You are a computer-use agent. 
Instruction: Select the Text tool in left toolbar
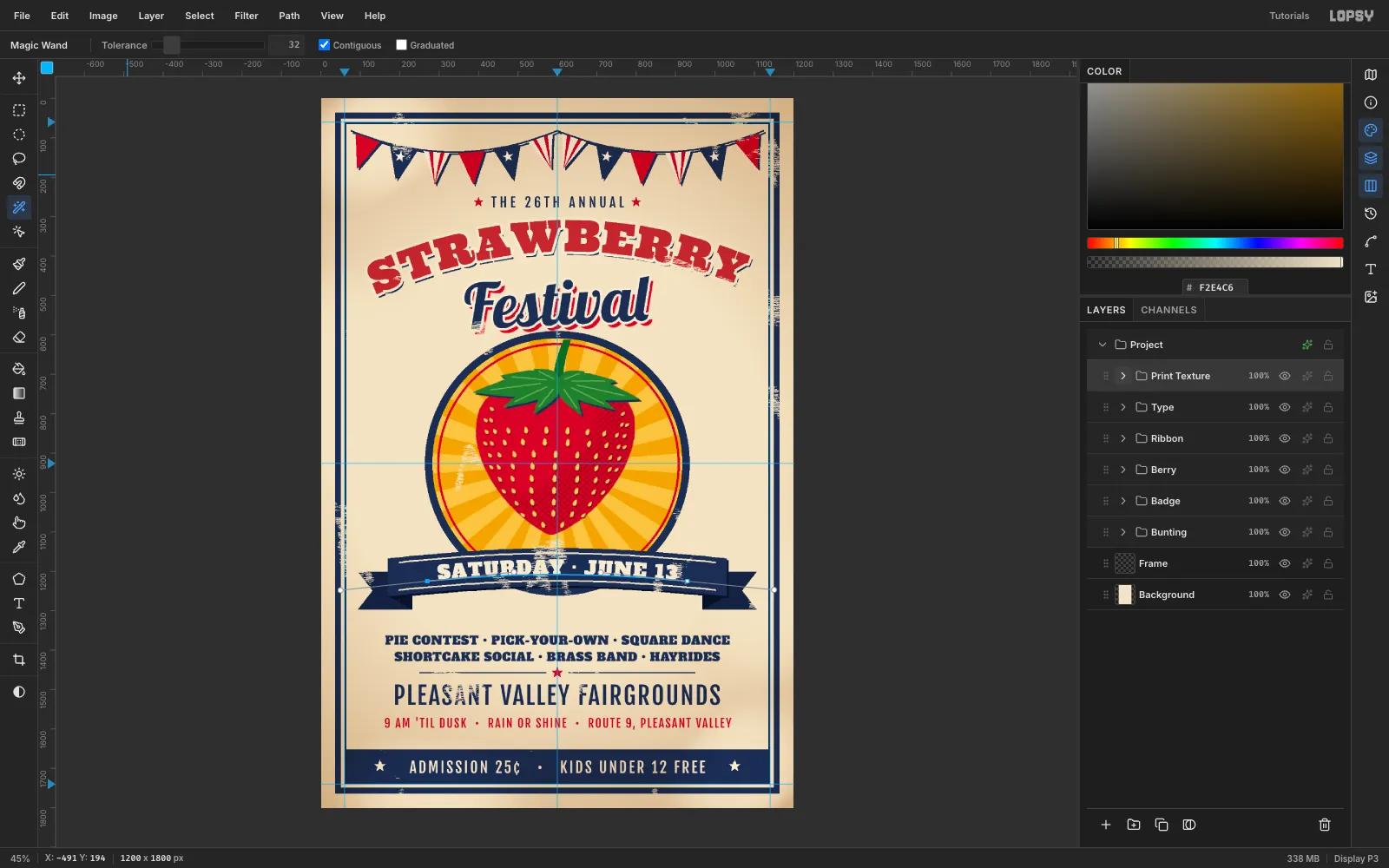[x=19, y=603]
